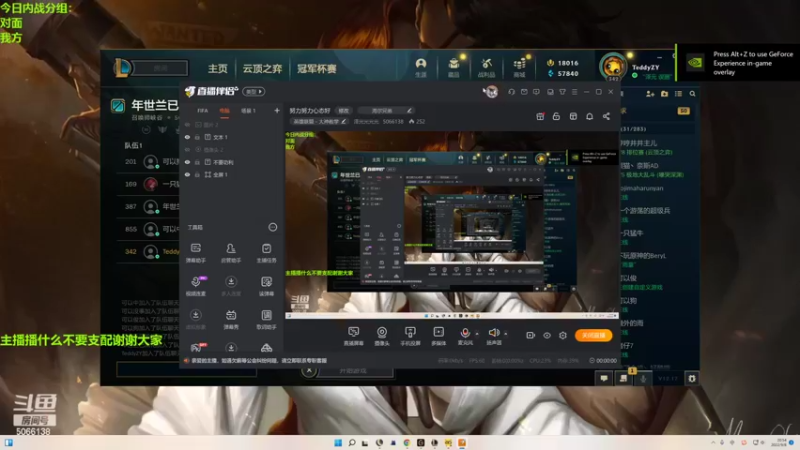800x450 pixels.
Task: Open the 主播任务 streamer tasks tool
Action: (x=266, y=252)
